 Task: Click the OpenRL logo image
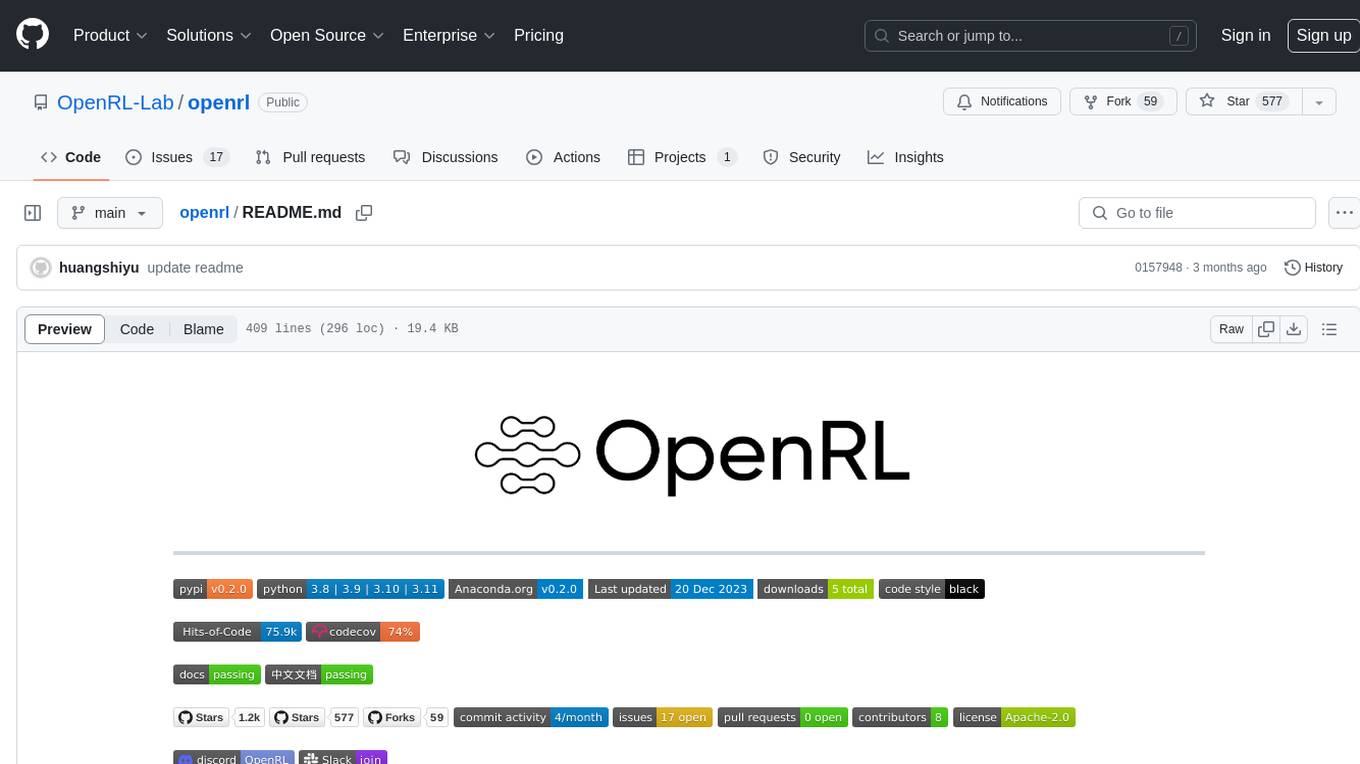[691, 456]
